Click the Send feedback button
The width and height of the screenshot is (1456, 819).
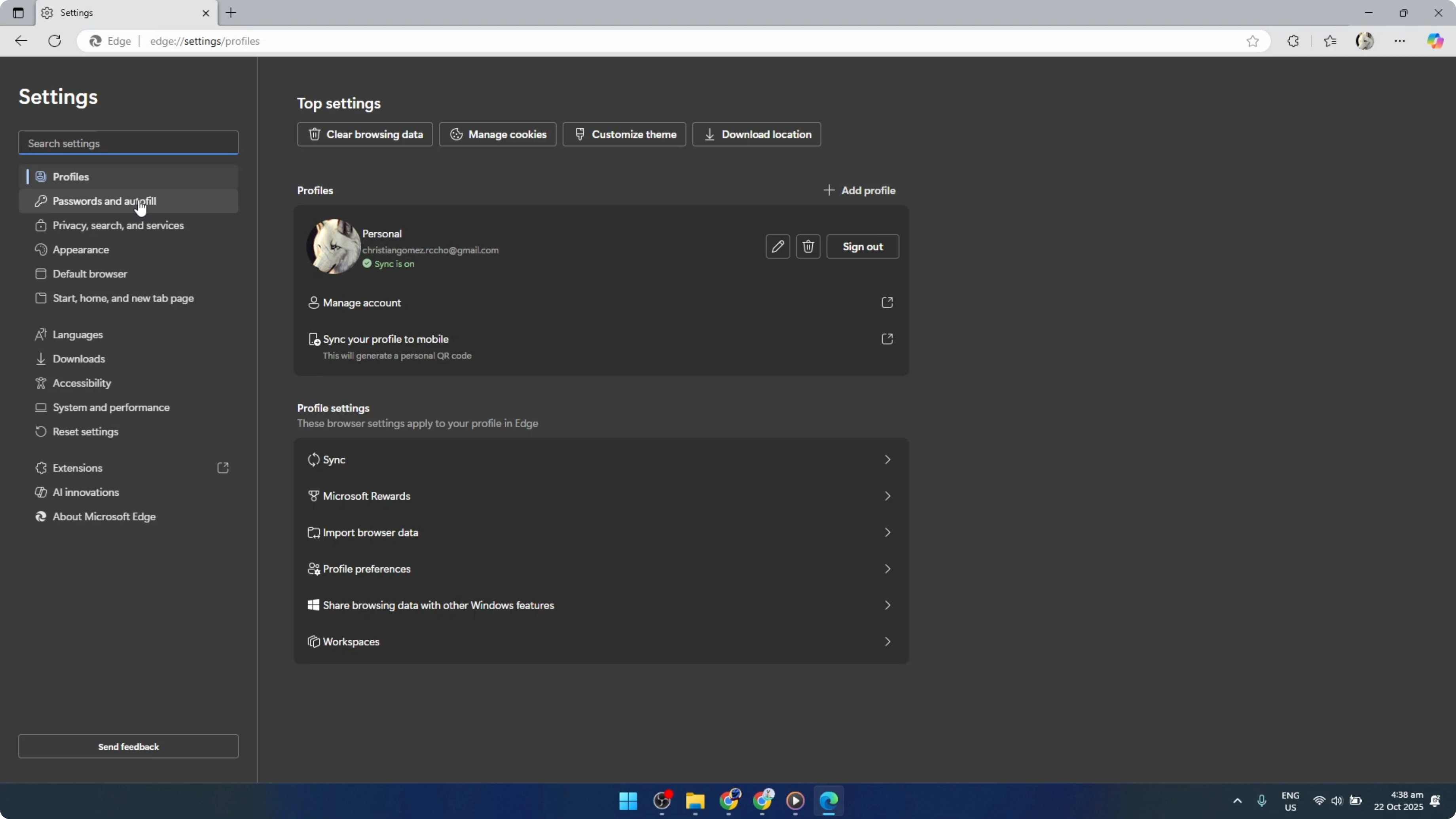(128, 747)
